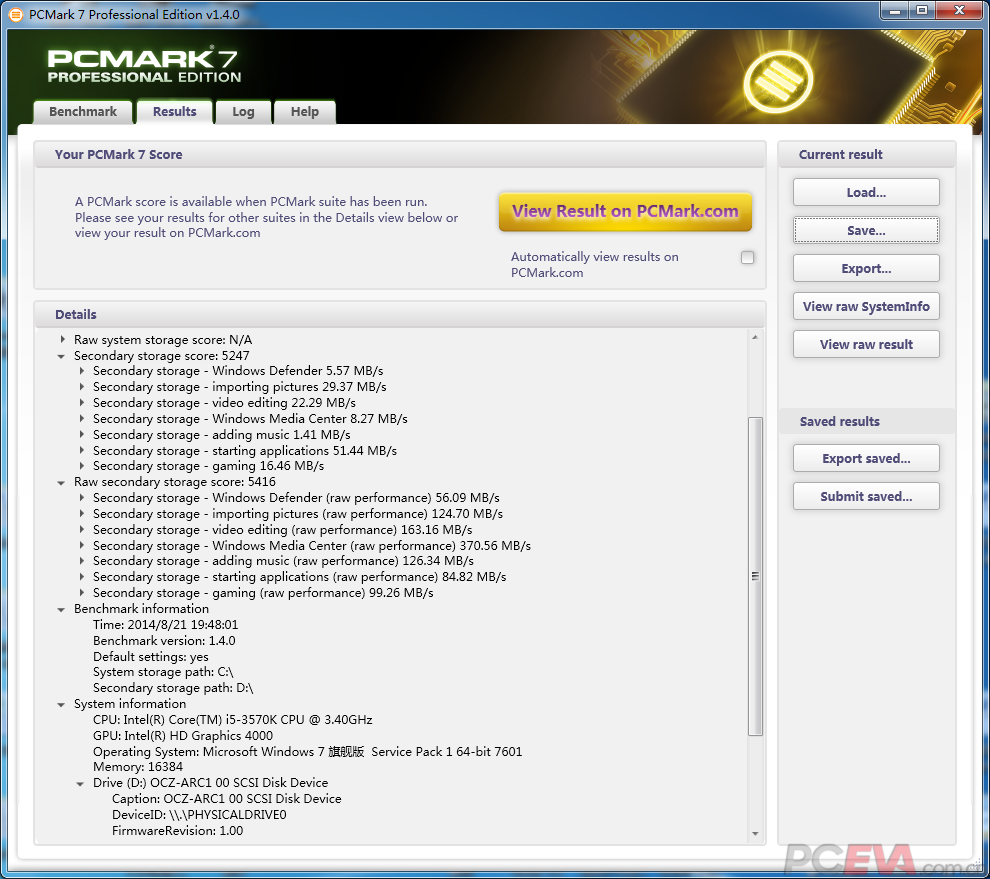Image resolution: width=990 pixels, height=879 pixels.
Task: Collapse the Secondary storage score section
Action: tap(60, 355)
